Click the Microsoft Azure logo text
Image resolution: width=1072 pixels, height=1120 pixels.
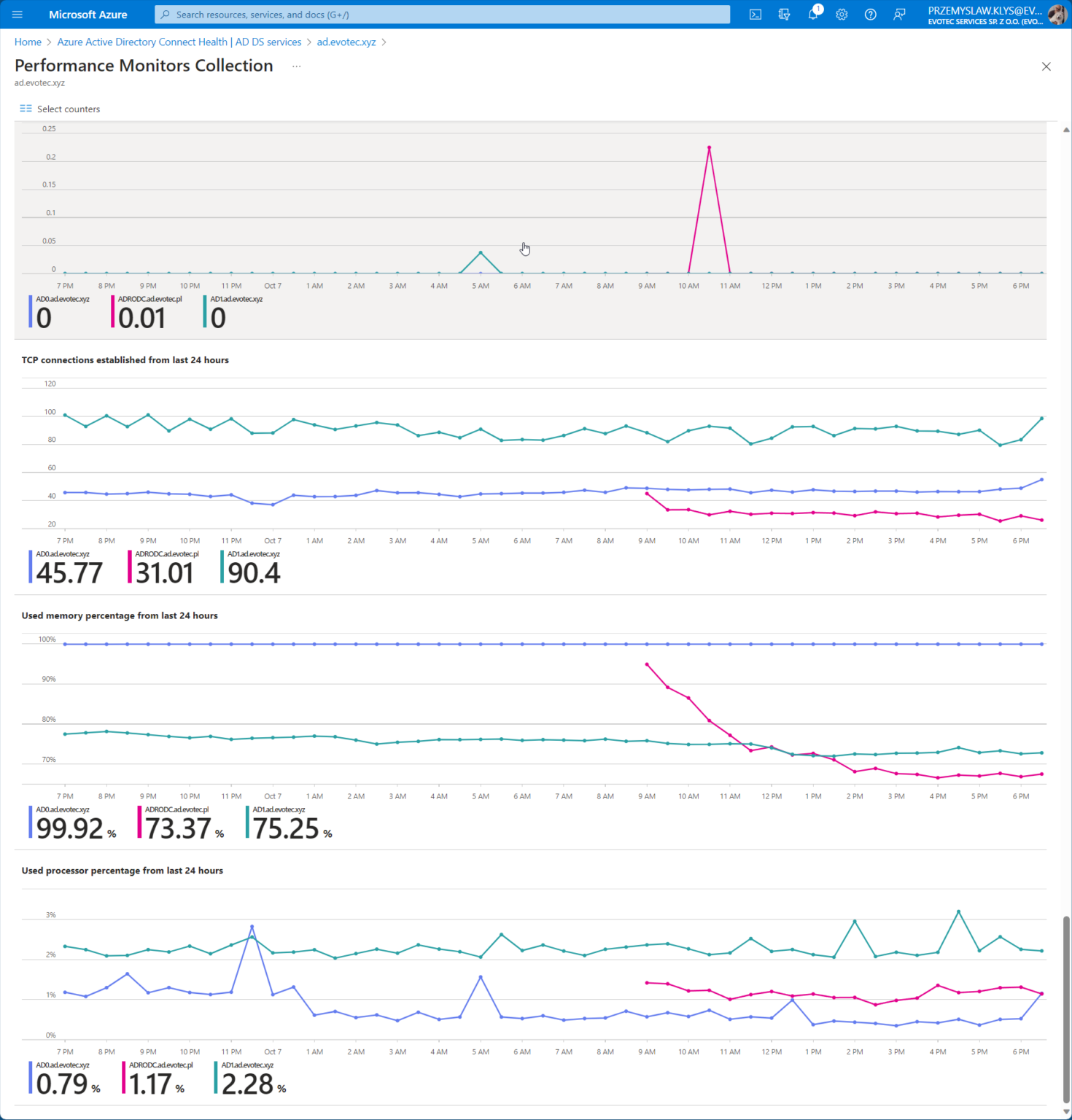[x=88, y=15]
